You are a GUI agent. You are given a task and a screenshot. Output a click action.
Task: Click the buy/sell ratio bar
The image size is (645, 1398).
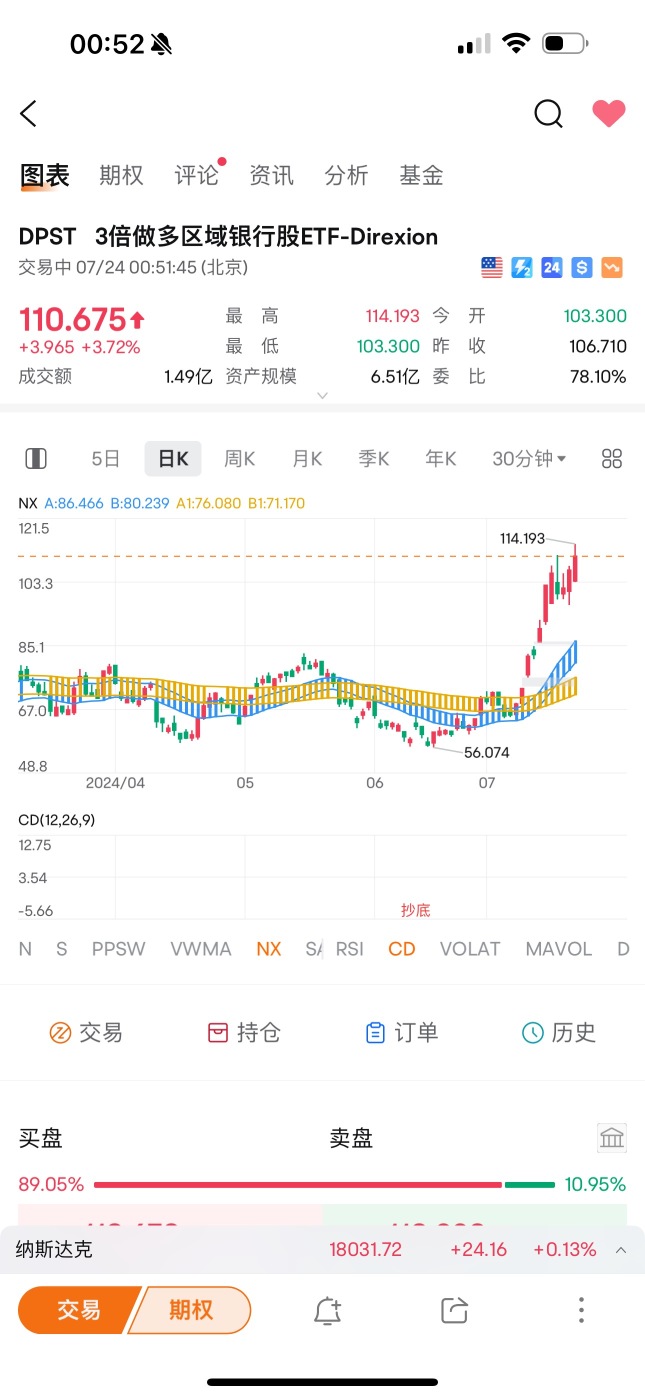click(x=323, y=1185)
